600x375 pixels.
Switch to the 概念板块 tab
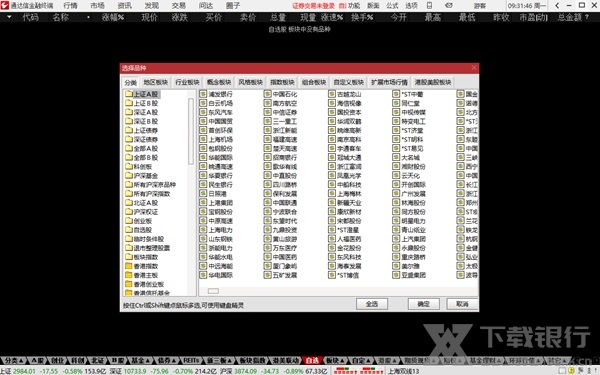coord(219,82)
